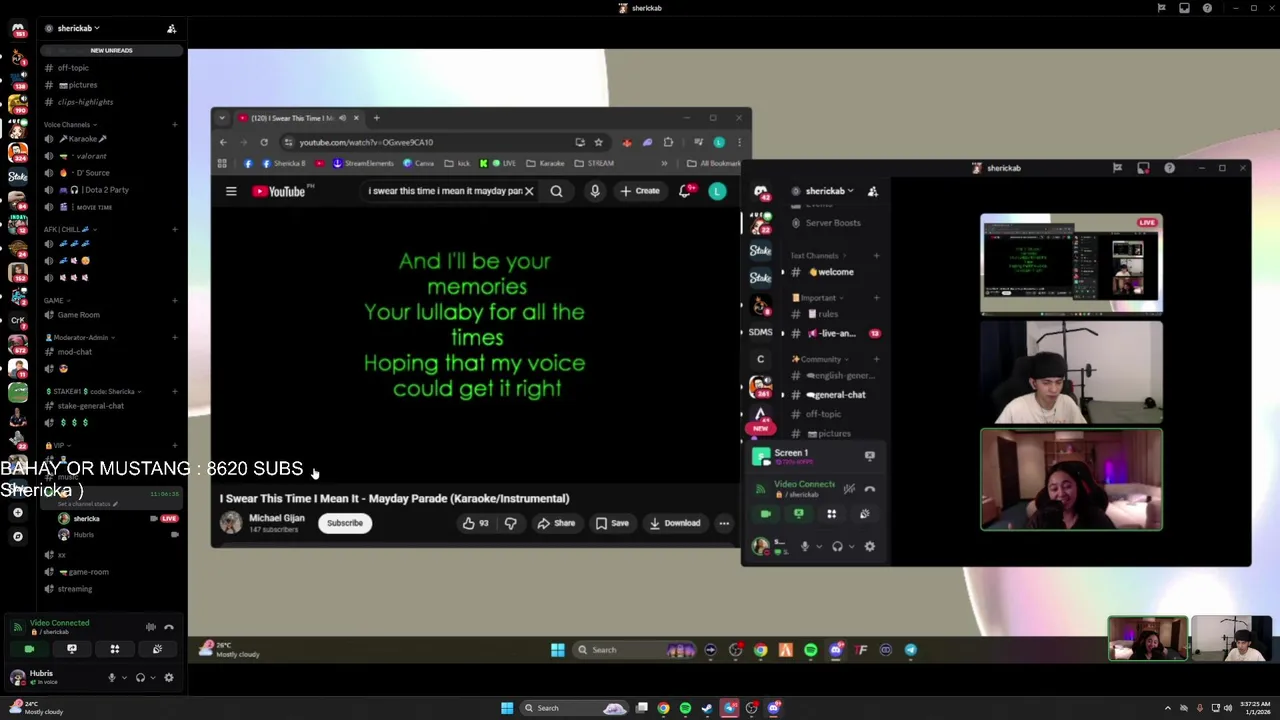This screenshot has height=720, width=1280.
Task: Open noise suppression in left Discord panel
Action: click(151, 627)
